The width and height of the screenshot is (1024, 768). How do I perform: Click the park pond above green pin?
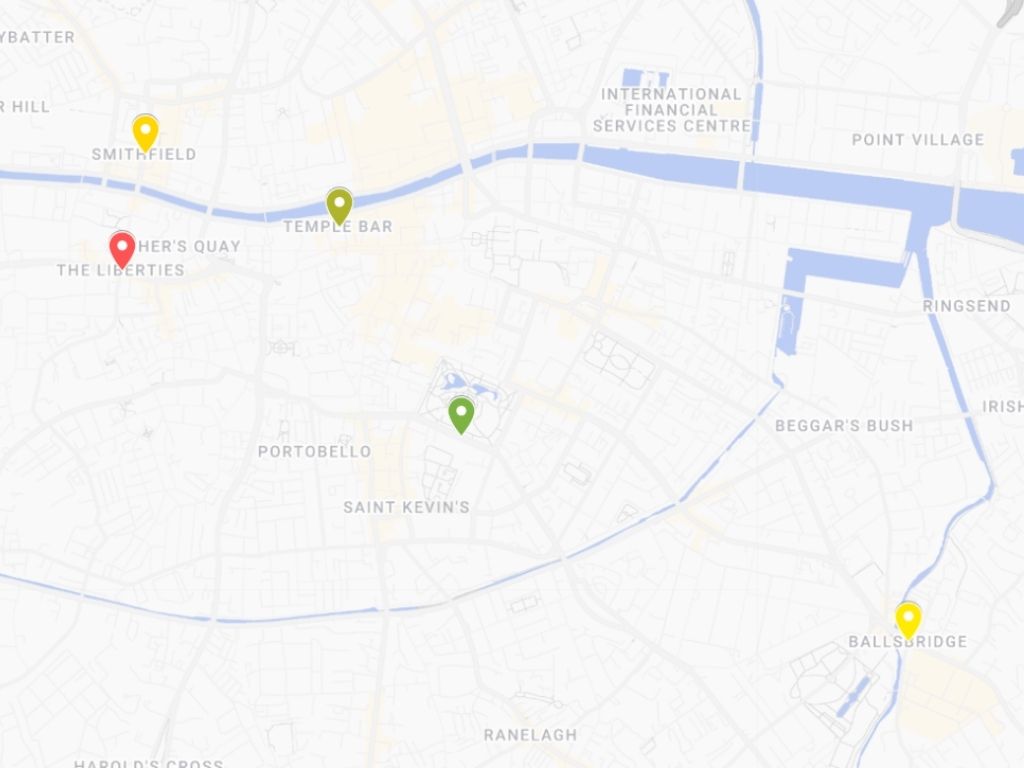(470, 387)
